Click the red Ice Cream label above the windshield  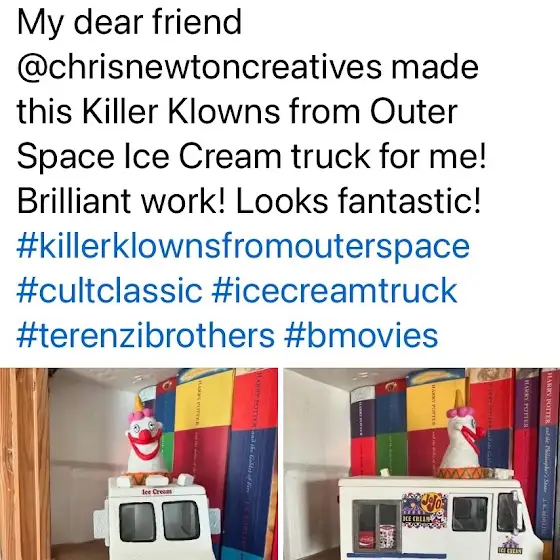(x=157, y=492)
